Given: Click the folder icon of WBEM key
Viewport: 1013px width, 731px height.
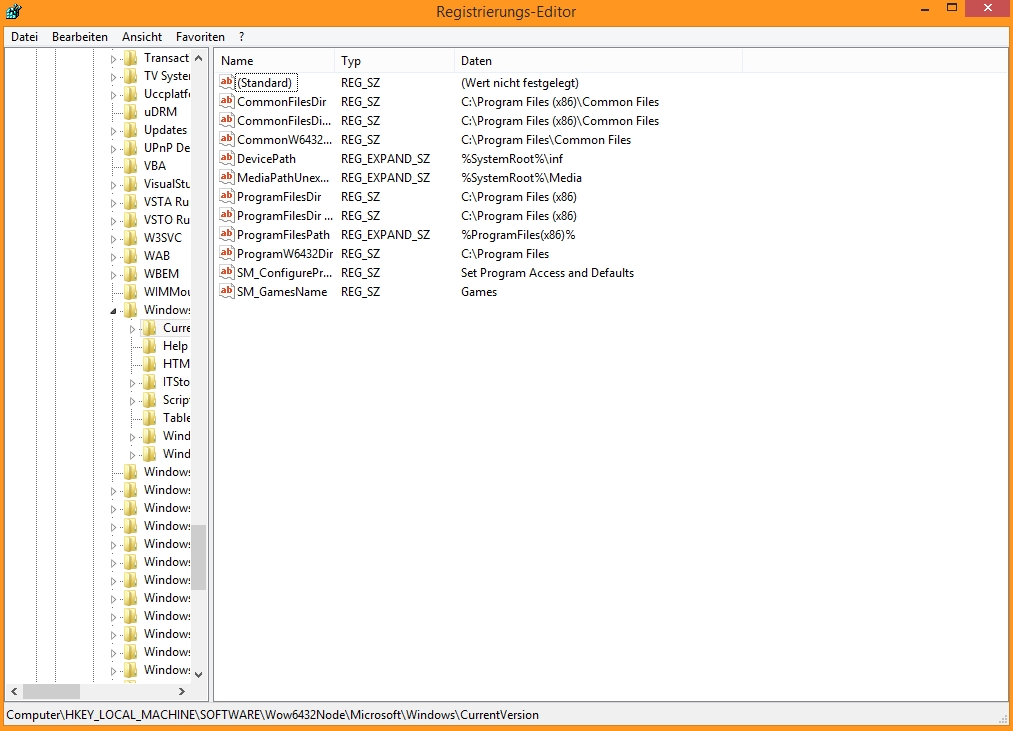Looking at the screenshot, I should click(x=131, y=274).
